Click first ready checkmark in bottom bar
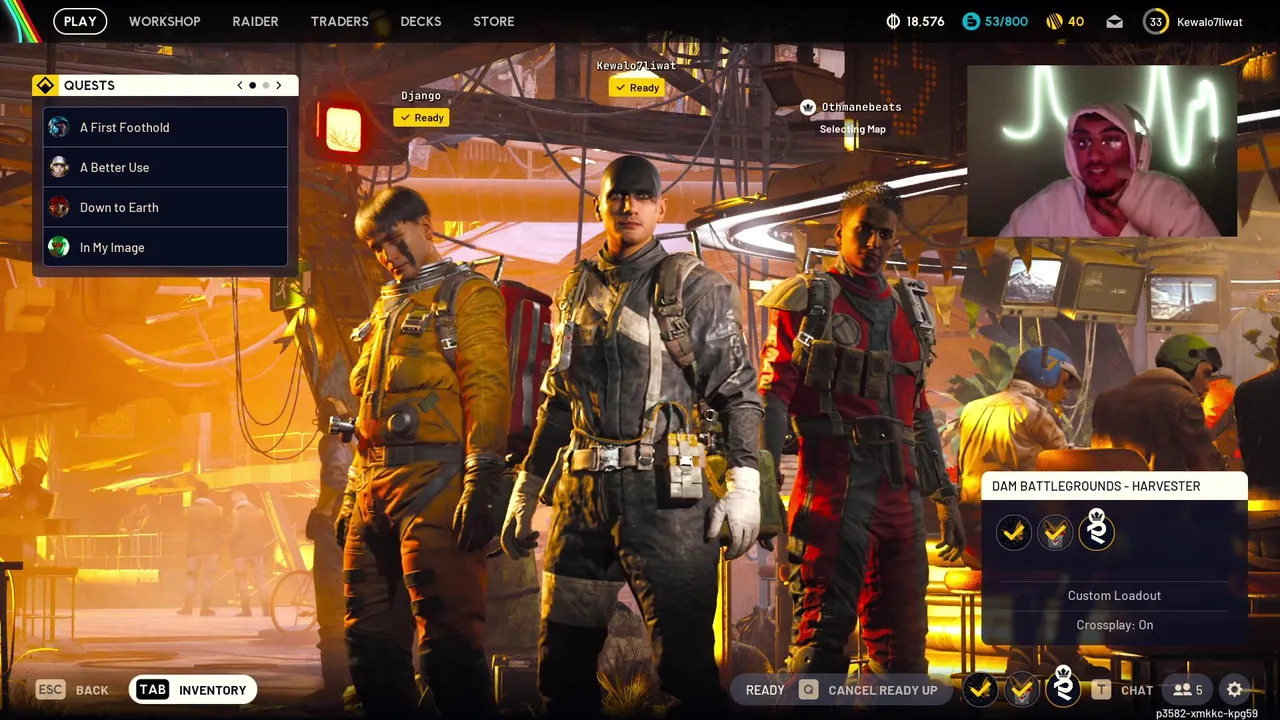Screen dimensions: 1280x720 tap(981, 688)
